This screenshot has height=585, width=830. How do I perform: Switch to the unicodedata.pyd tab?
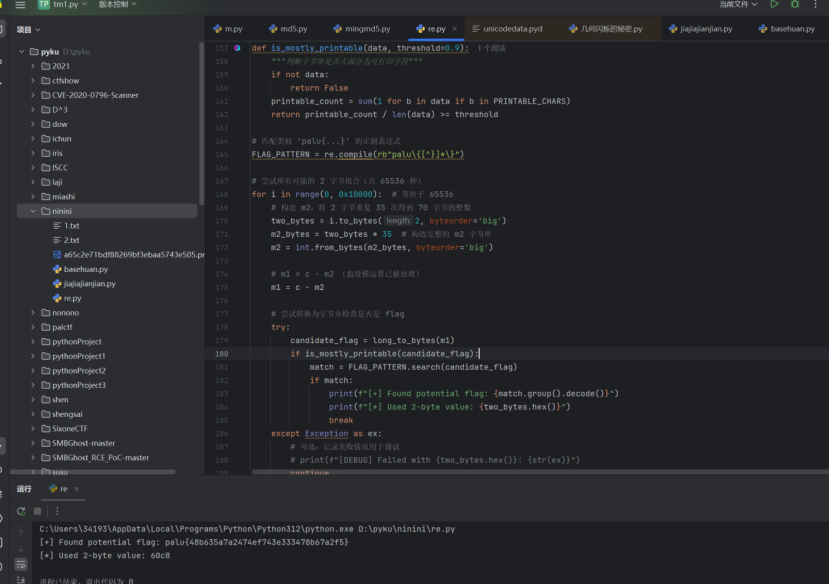[507, 29]
